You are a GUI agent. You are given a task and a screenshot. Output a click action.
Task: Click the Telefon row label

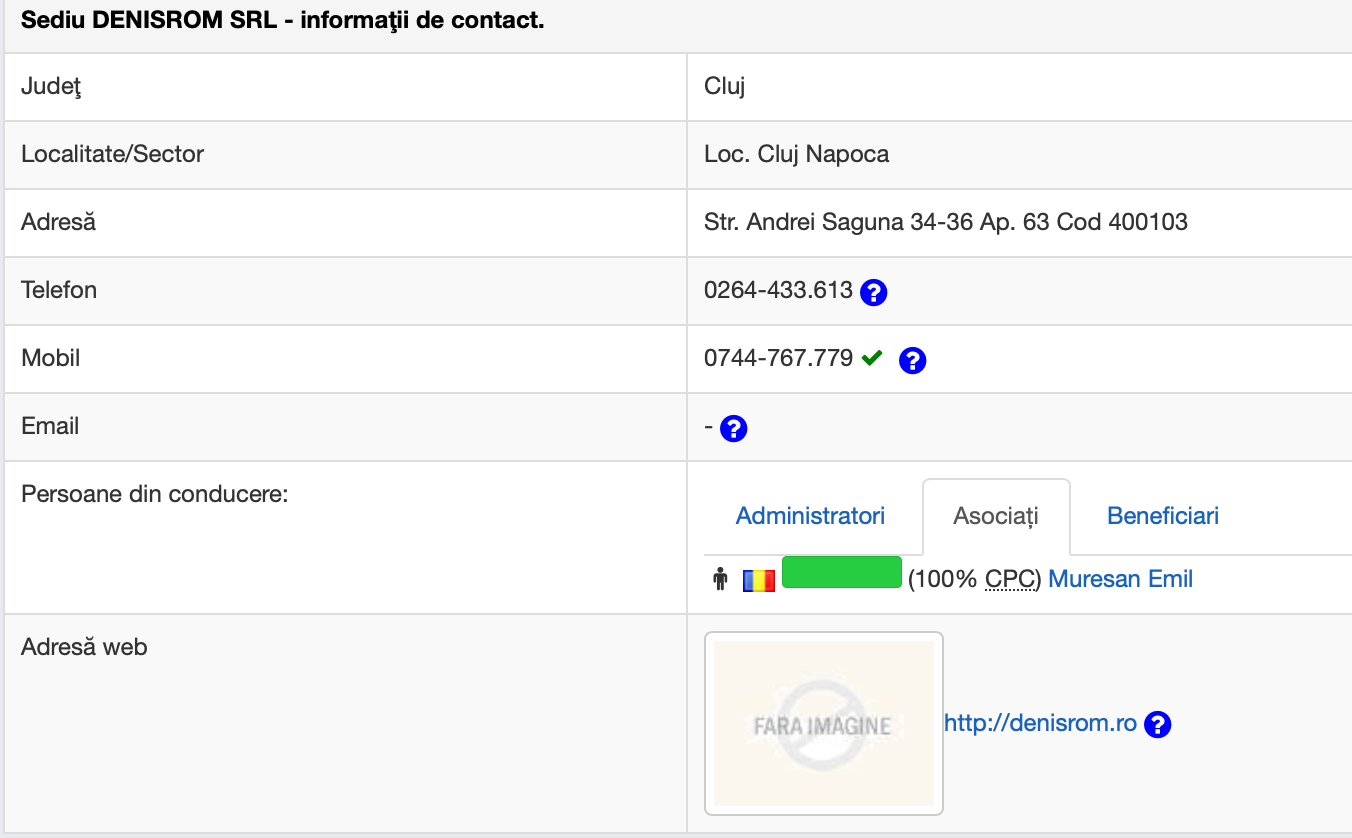[x=59, y=290]
